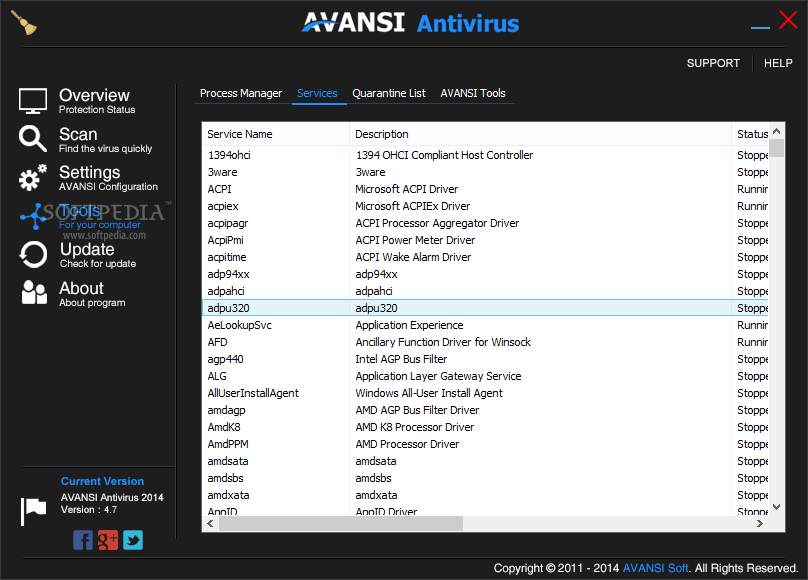This screenshot has height=580, width=808.
Task: Click the Current Version flag icon
Action: tap(33, 511)
